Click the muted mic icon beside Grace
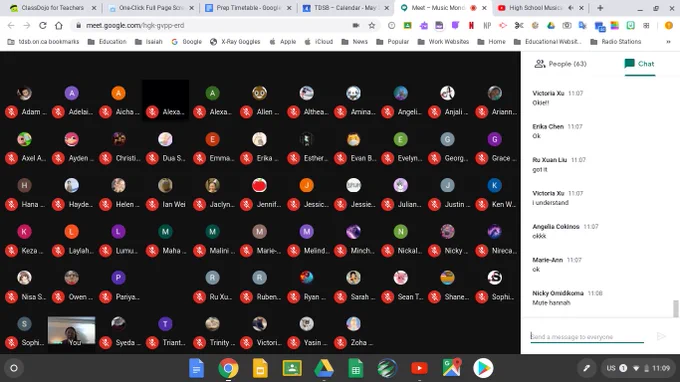The width and height of the screenshot is (680, 382). [x=481, y=158]
